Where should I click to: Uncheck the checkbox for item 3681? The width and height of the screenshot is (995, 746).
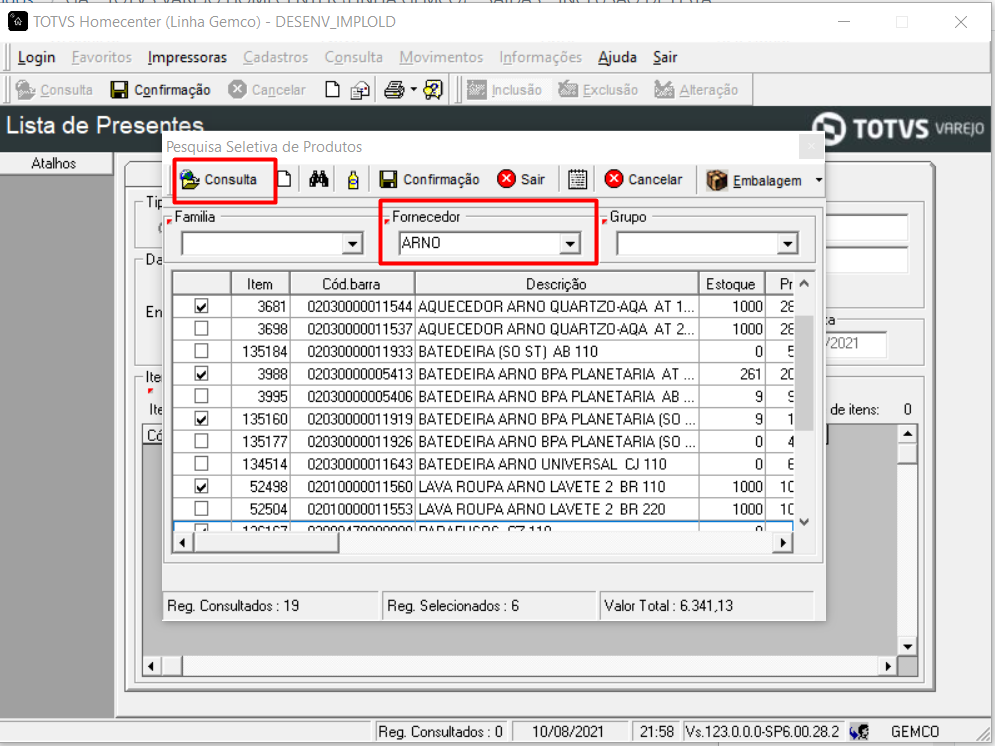pyautogui.click(x=201, y=306)
